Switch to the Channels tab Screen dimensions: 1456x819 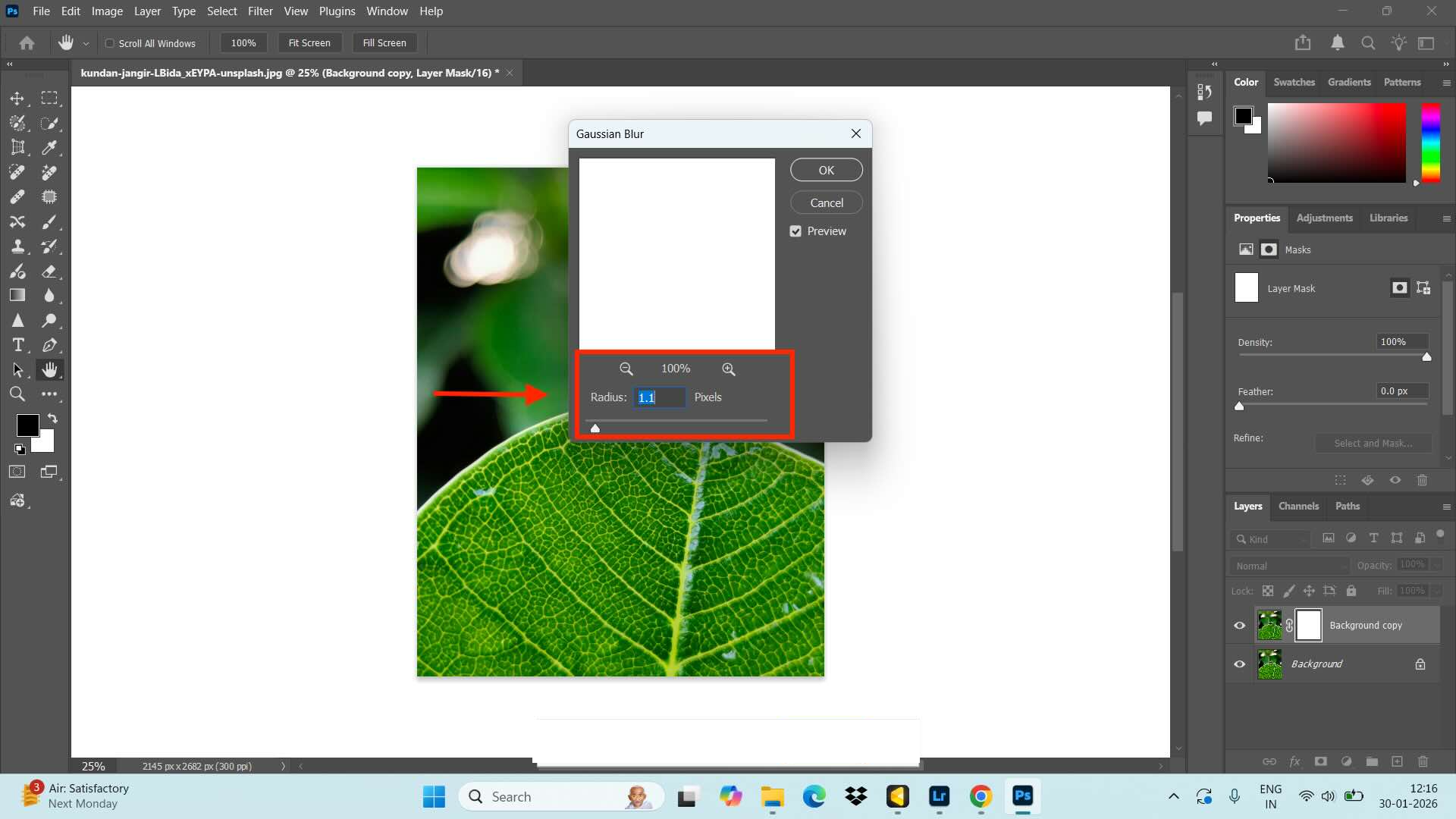coord(1298,506)
